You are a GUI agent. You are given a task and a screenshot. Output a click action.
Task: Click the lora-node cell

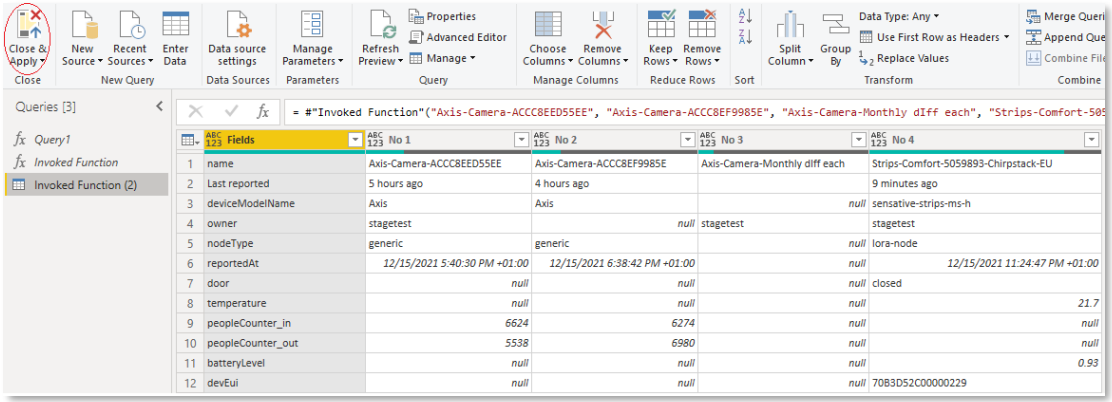[984, 243]
